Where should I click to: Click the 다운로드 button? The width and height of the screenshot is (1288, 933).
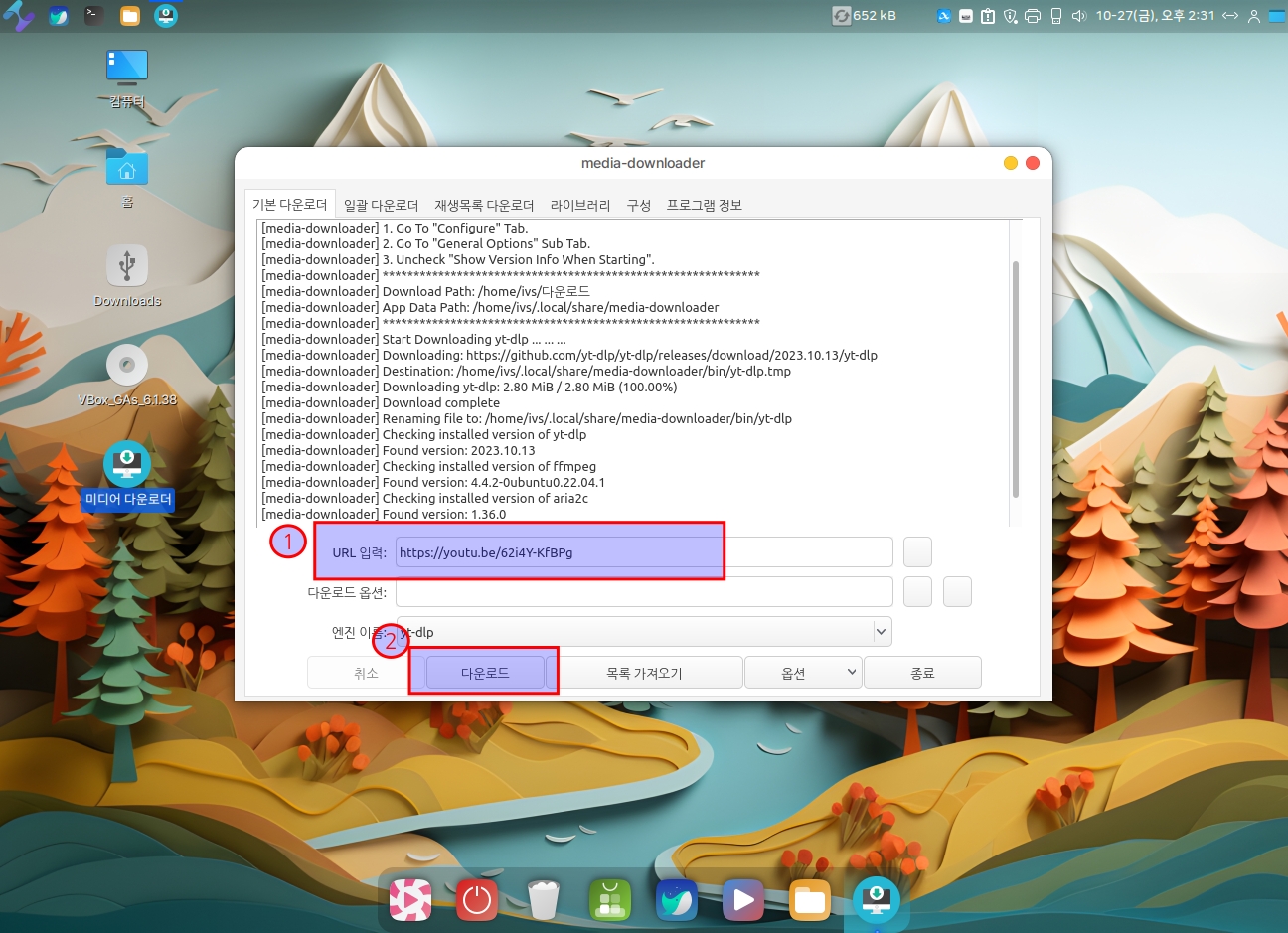485,673
